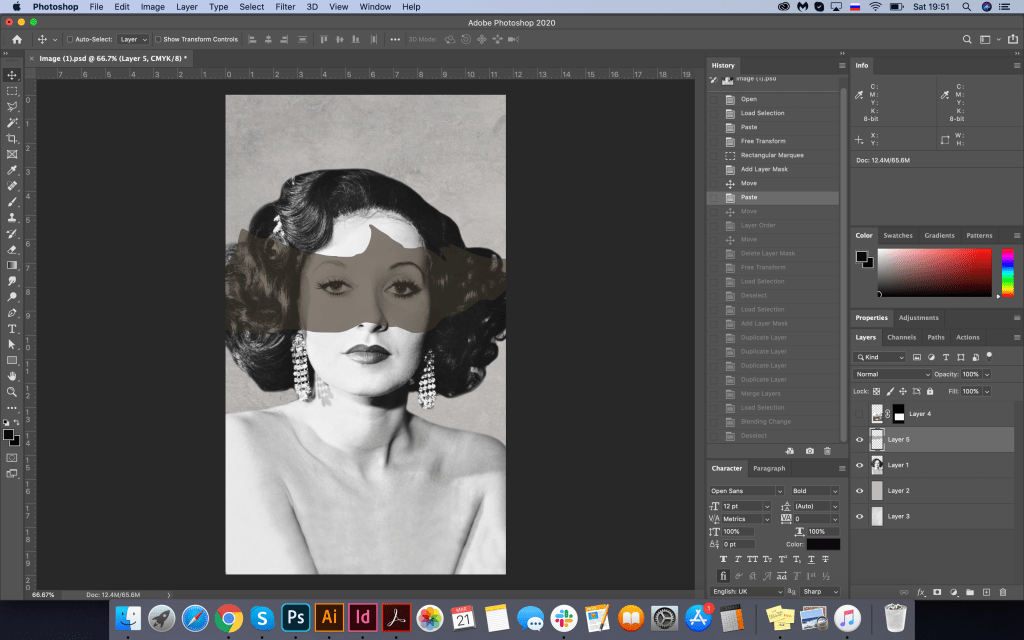Check Show Transform Controls option
Screen dimensions: 1024x640
point(158,39)
